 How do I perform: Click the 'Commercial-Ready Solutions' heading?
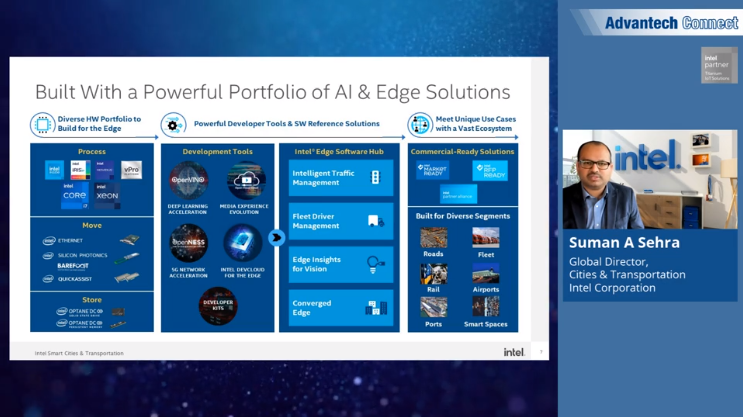[462, 152]
